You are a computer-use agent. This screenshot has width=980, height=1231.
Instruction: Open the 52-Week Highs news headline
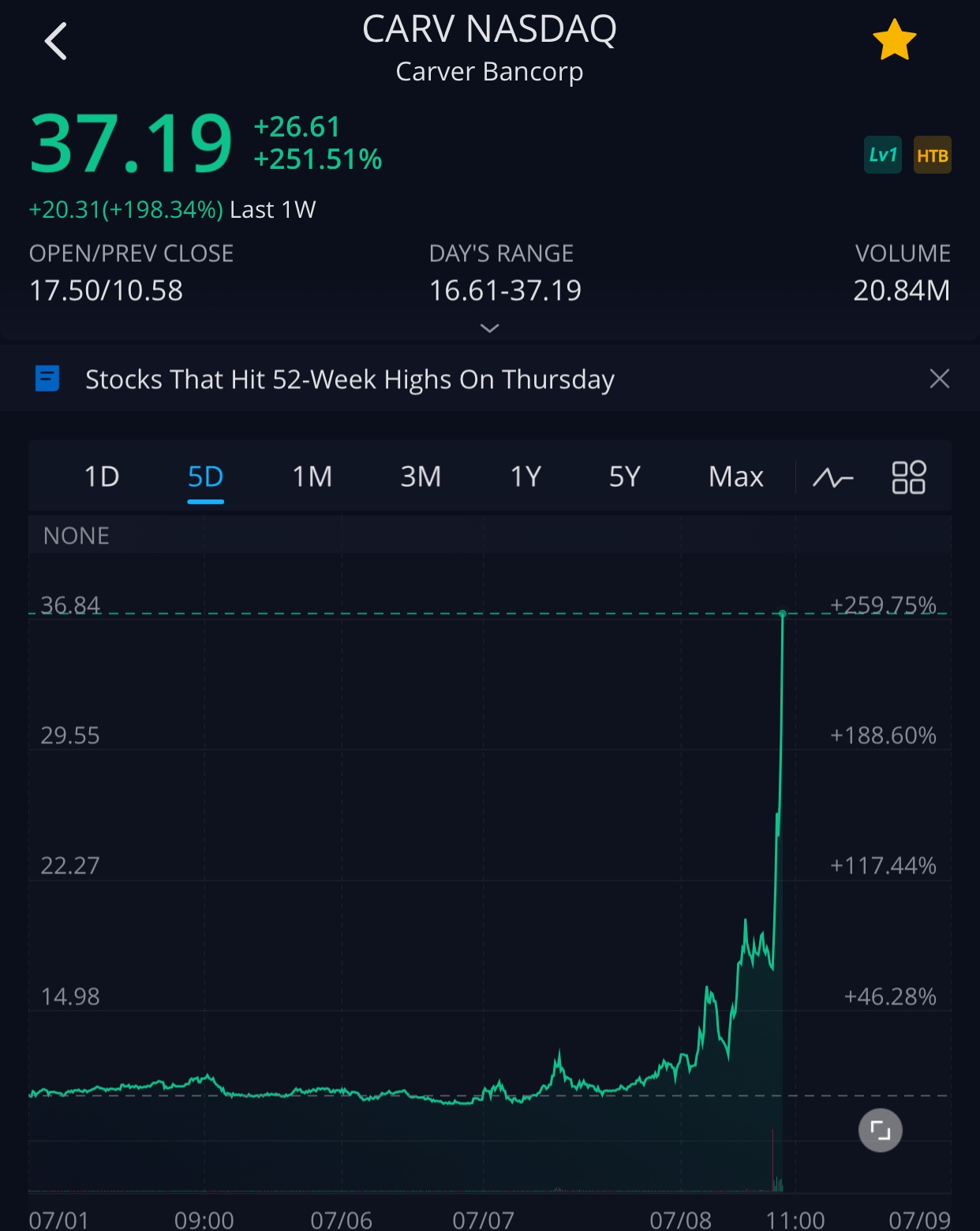click(x=350, y=380)
